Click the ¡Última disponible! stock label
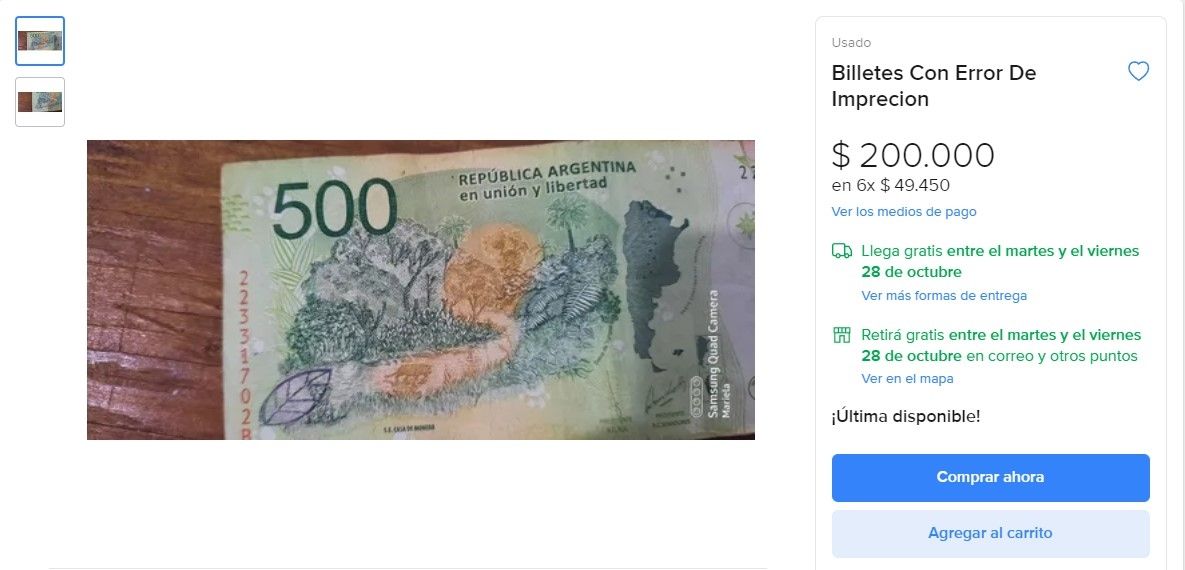The image size is (1185, 570). tap(906, 417)
